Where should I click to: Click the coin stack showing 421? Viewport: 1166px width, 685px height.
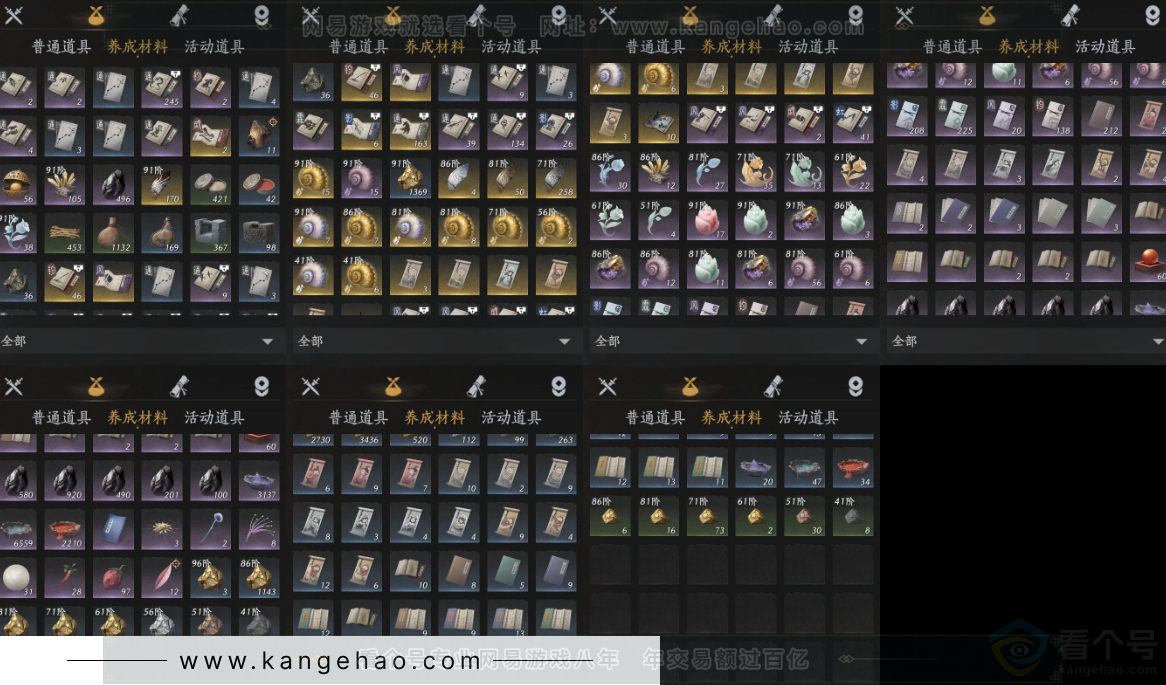(210, 183)
